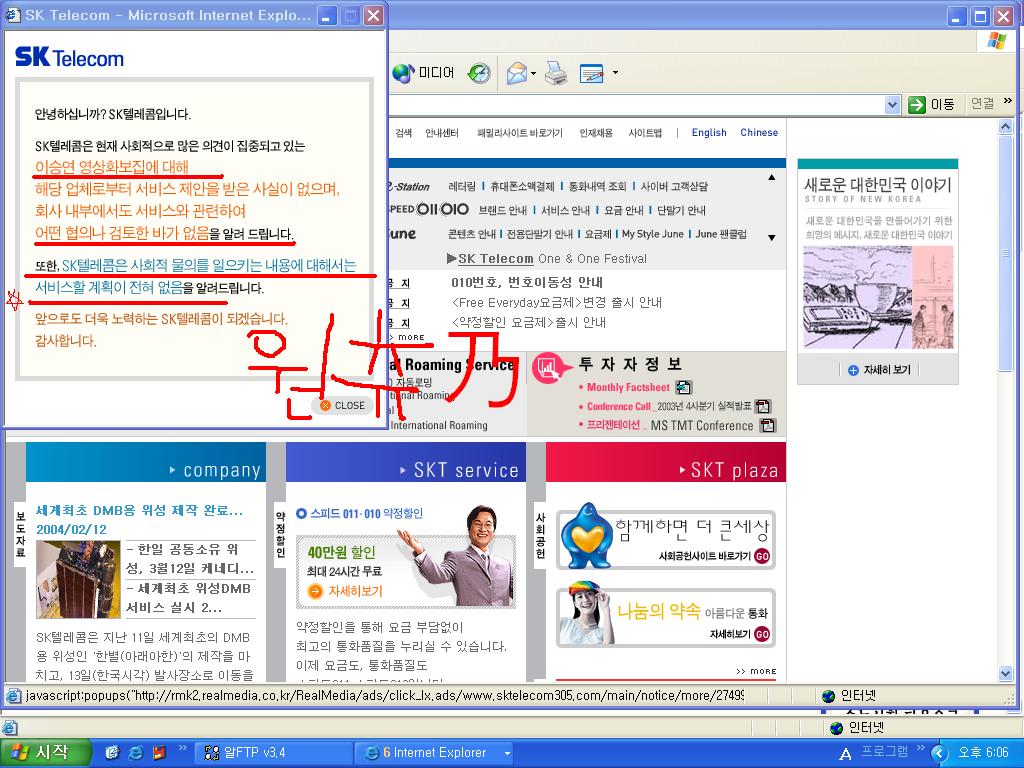Click the page scrollbar down arrow

(x=1006, y=674)
